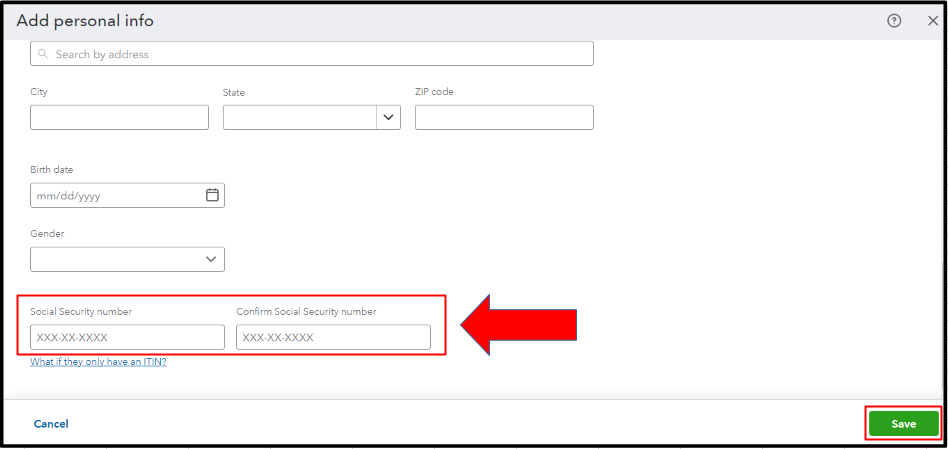The image size is (948, 449).
Task: Click the 'Gender' label text
Action: [47, 234]
